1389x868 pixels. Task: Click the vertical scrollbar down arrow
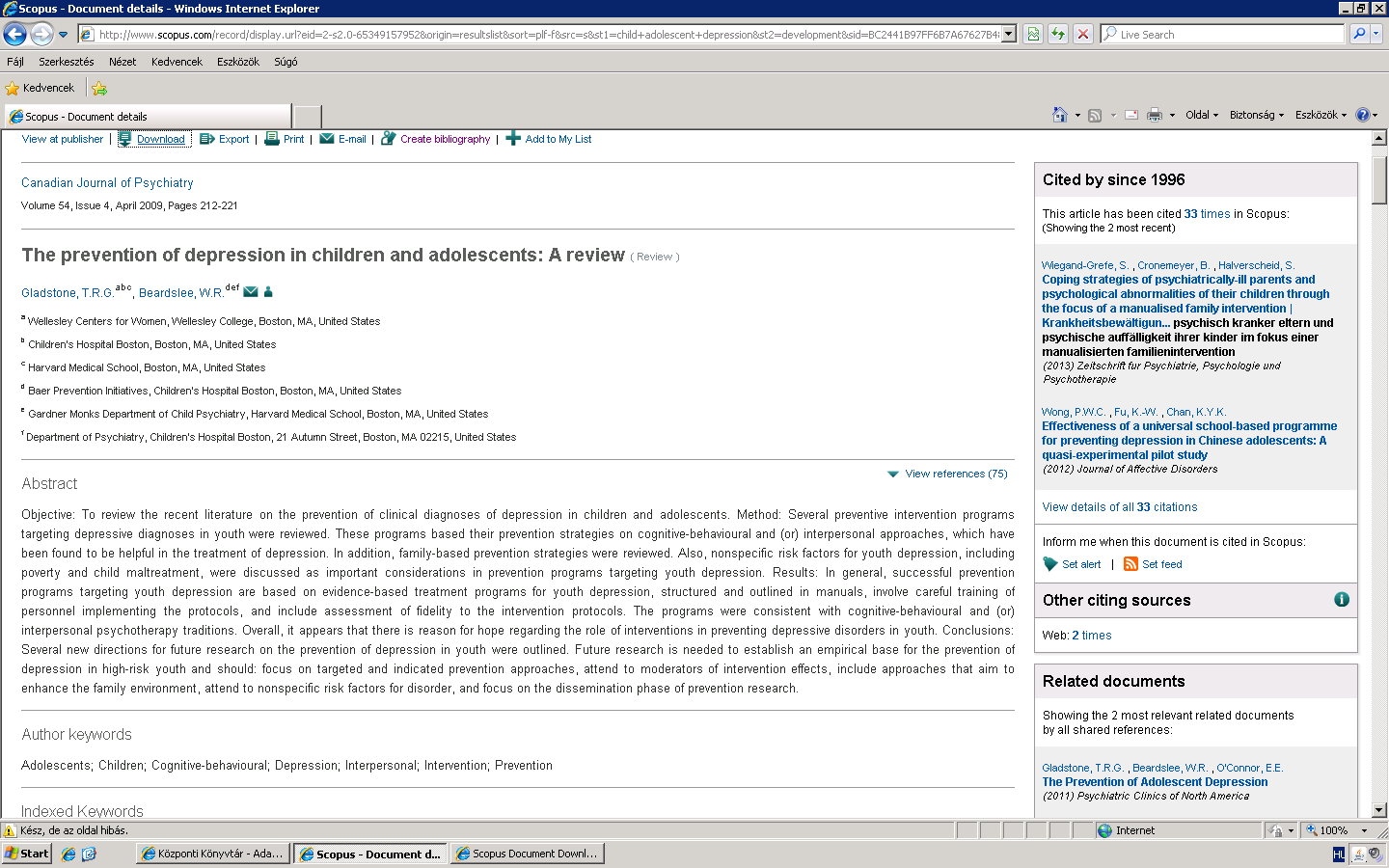pyautogui.click(x=1379, y=810)
